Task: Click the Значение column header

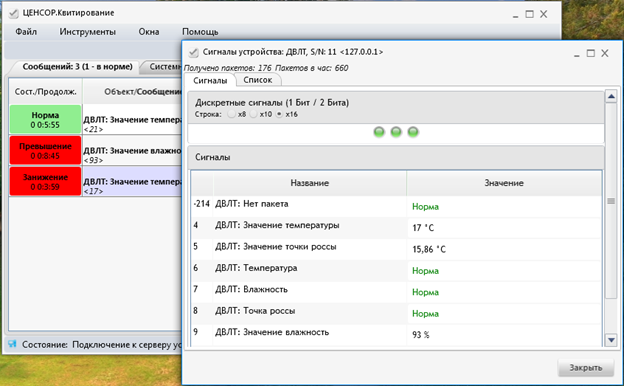Action: point(504,183)
